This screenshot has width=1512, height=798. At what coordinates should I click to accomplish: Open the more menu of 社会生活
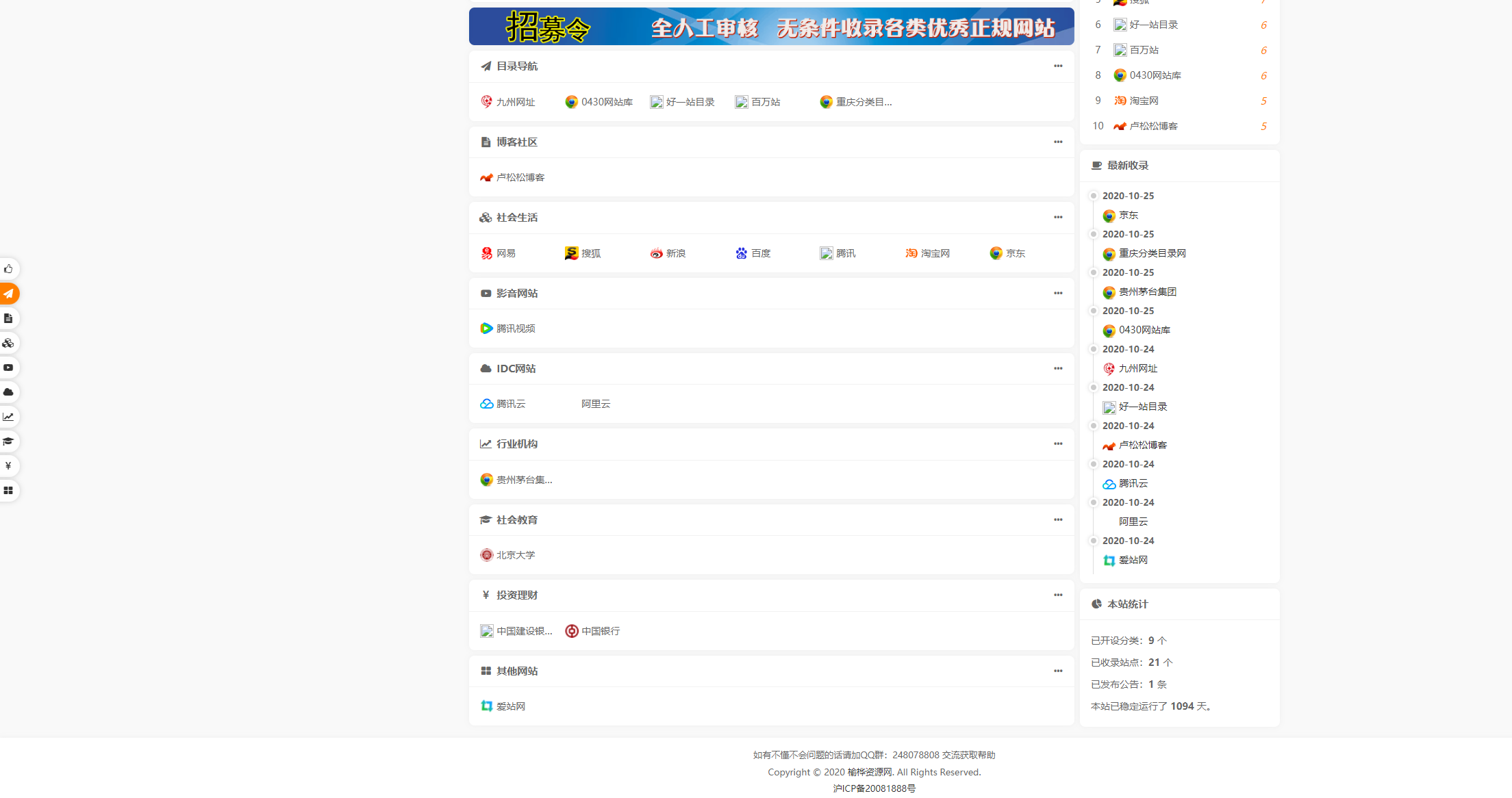click(1058, 217)
